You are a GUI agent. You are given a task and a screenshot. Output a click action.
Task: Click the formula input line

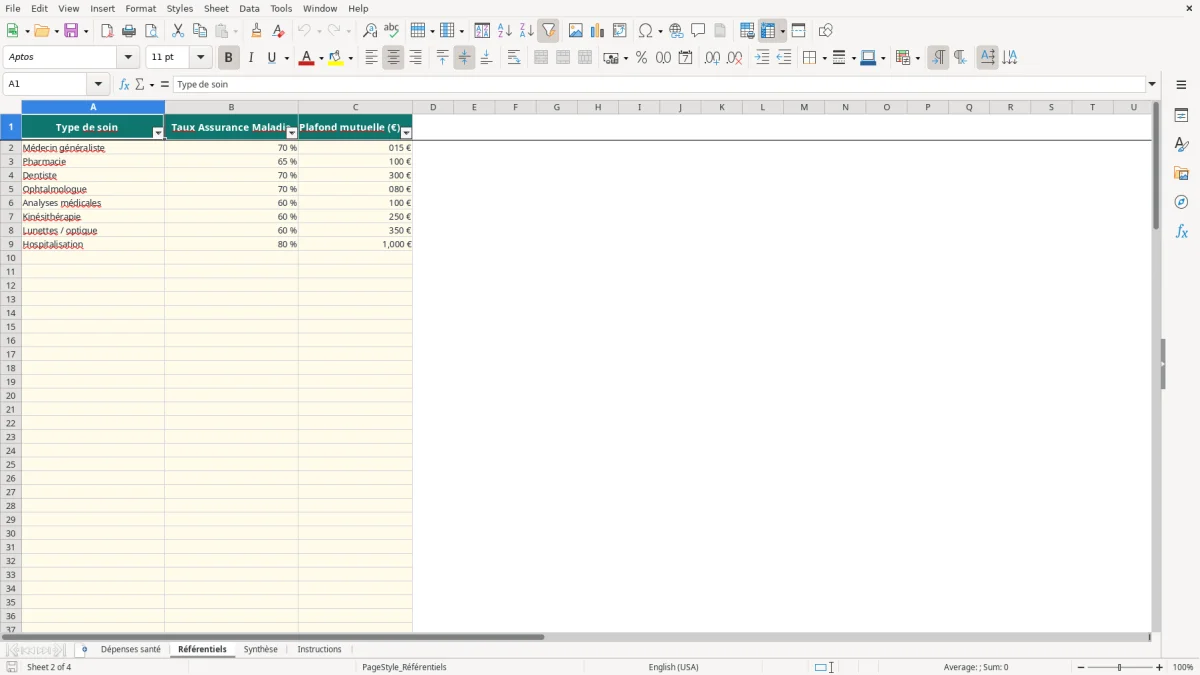[x=659, y=85]
